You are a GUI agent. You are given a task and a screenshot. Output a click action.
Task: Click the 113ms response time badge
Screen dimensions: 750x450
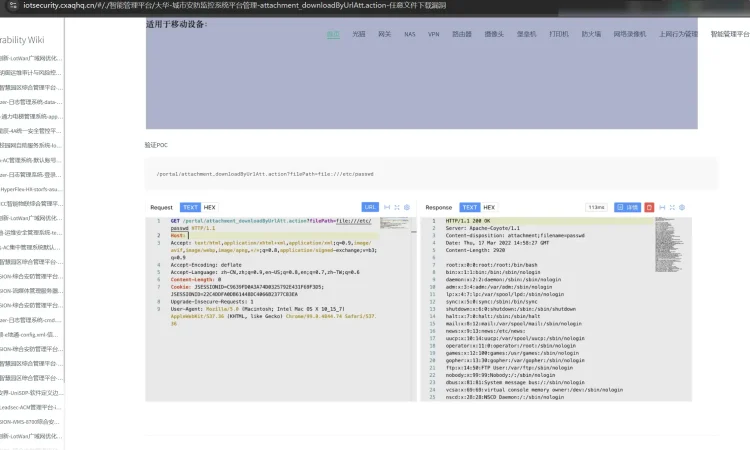click(596, 207)
